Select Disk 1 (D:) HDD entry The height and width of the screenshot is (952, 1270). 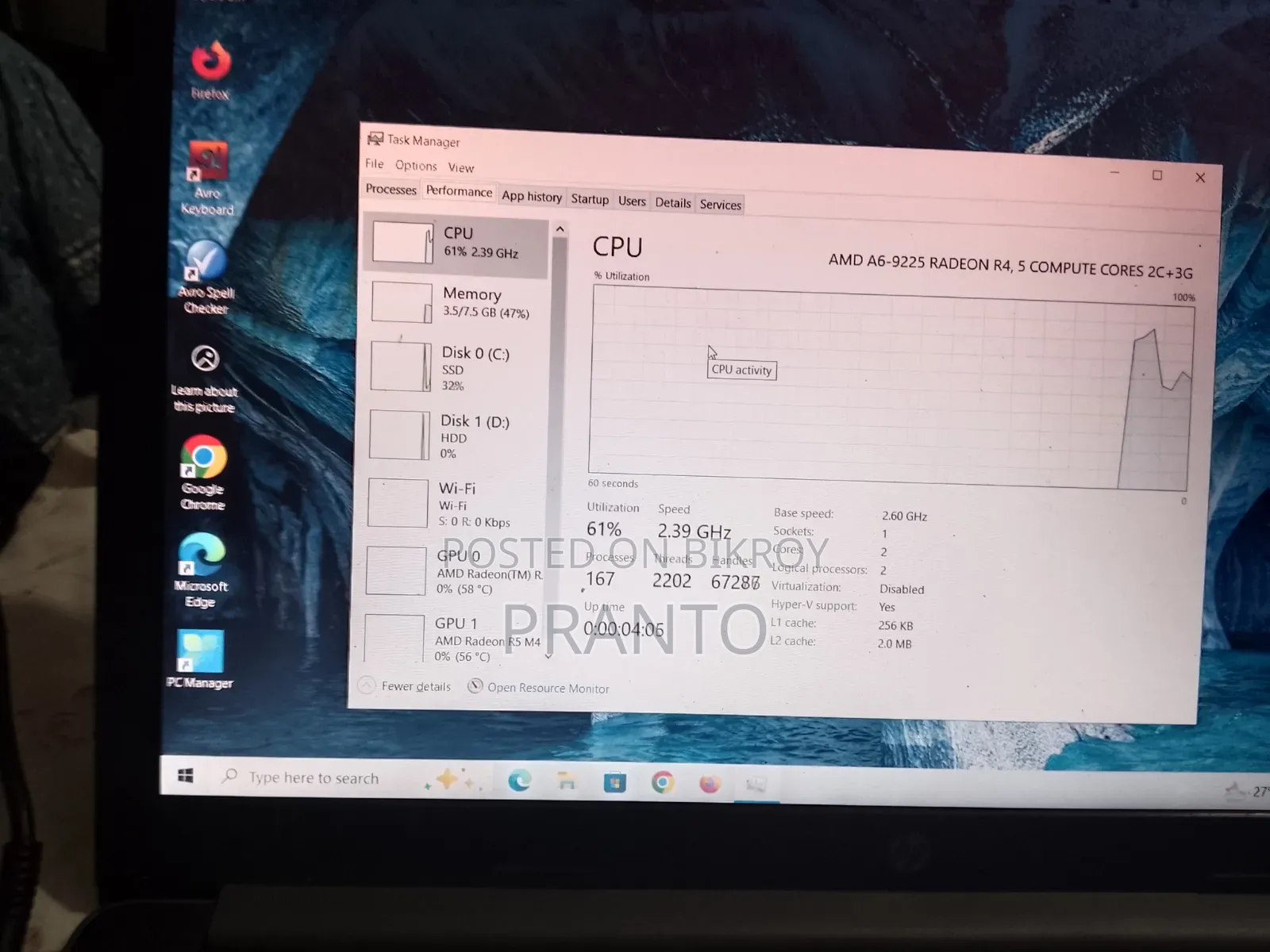(x=454, y=436)
